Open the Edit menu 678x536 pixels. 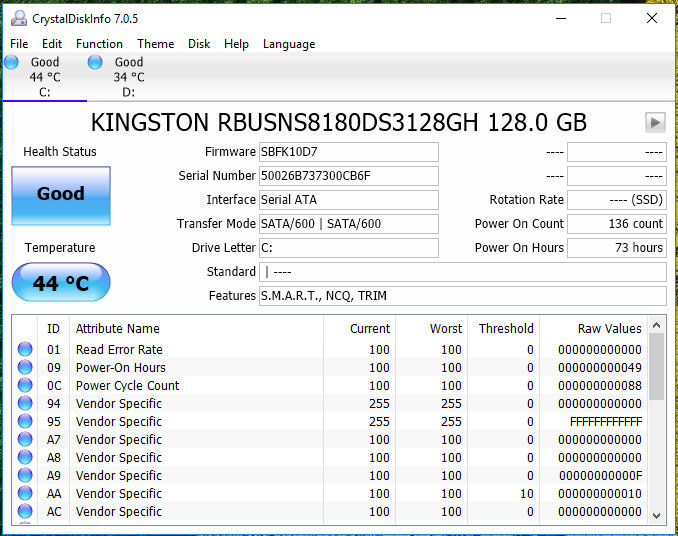tap(52, 44)
